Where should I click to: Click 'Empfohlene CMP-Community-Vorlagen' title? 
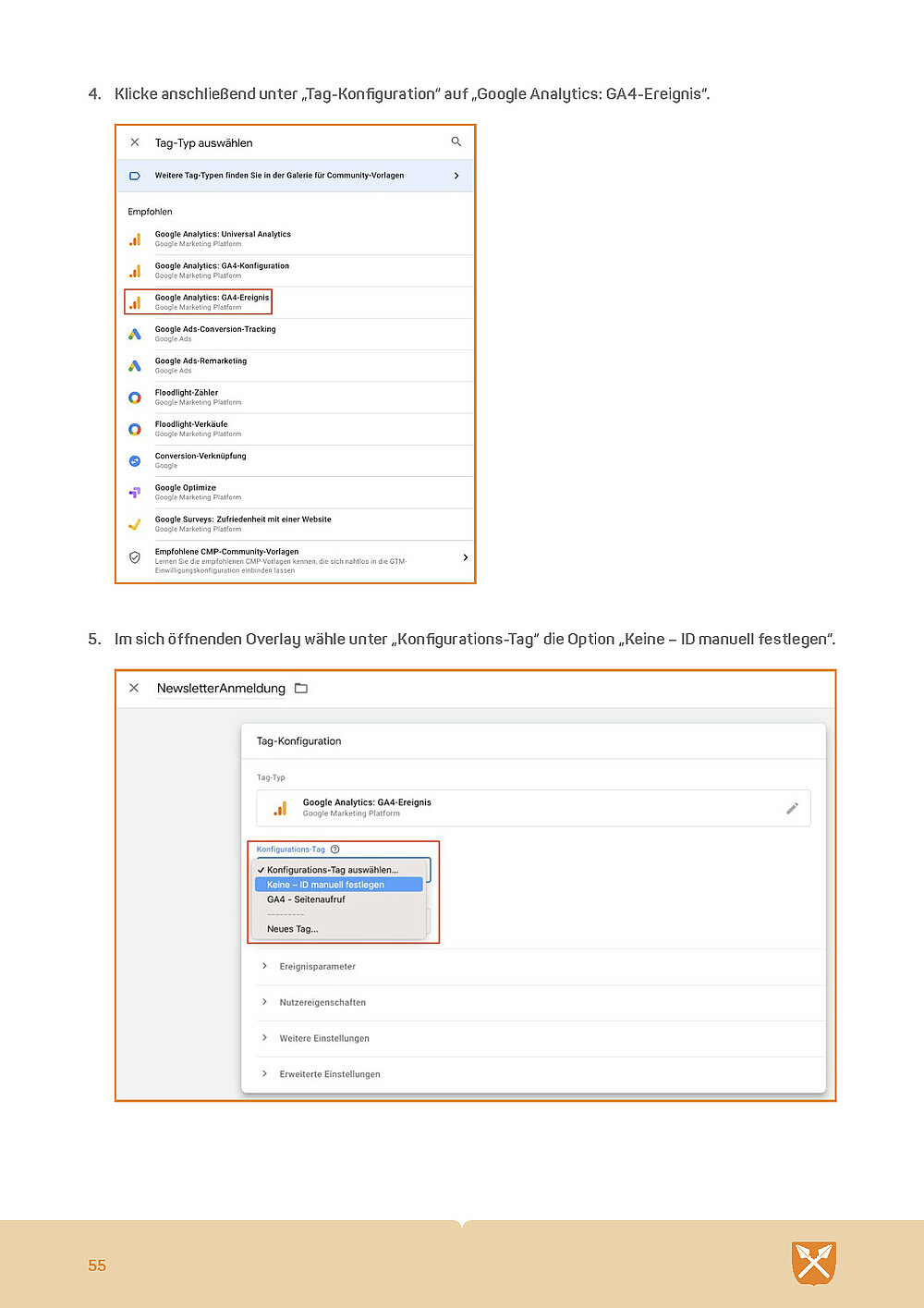click(x=226, y=552)
